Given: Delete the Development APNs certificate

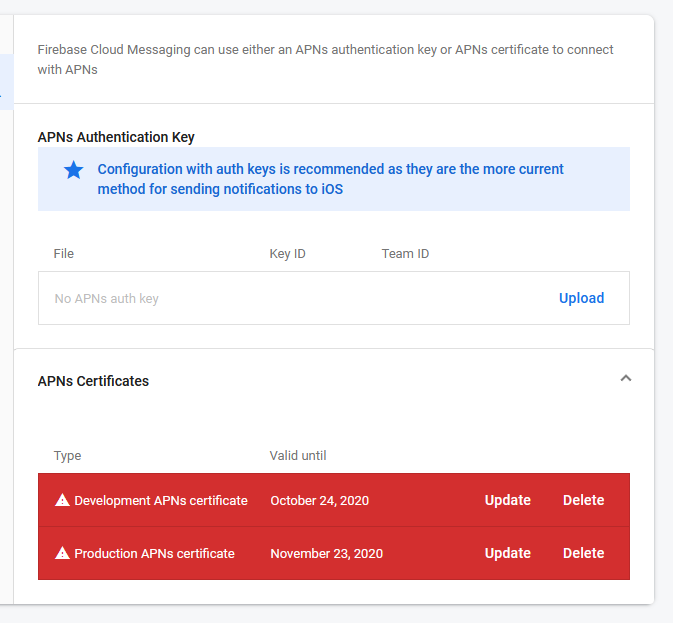Looking at the screenshot, I should click(583, 500).
